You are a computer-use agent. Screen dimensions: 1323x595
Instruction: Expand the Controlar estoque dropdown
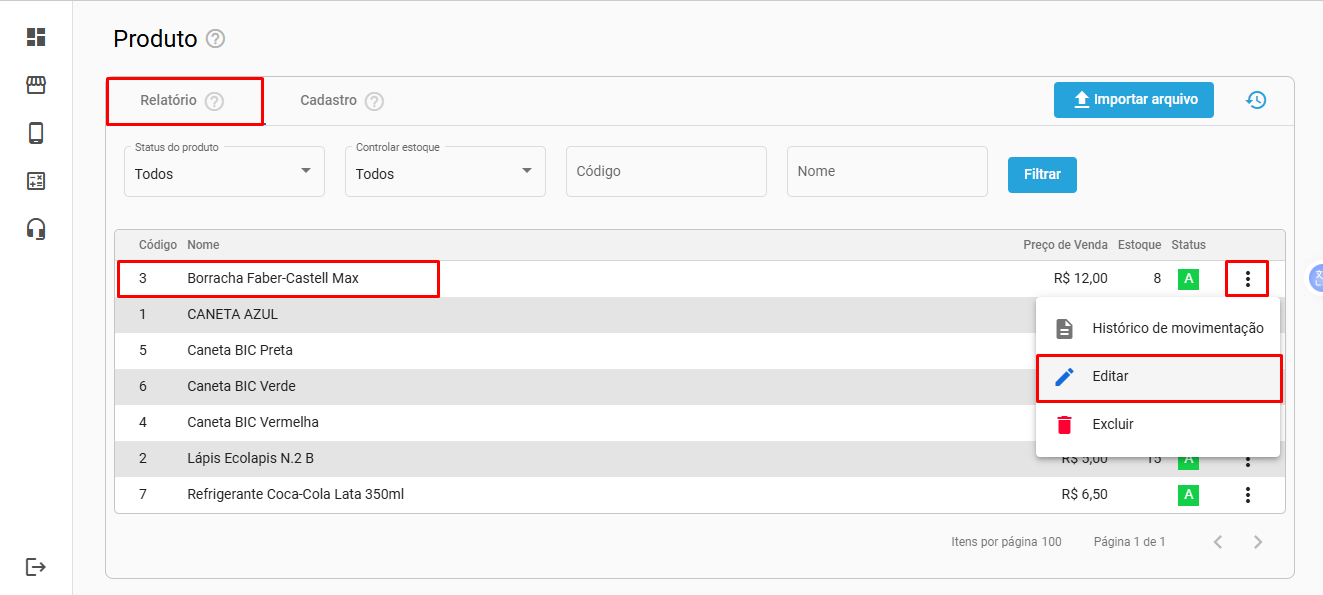(x=445, y=172)
